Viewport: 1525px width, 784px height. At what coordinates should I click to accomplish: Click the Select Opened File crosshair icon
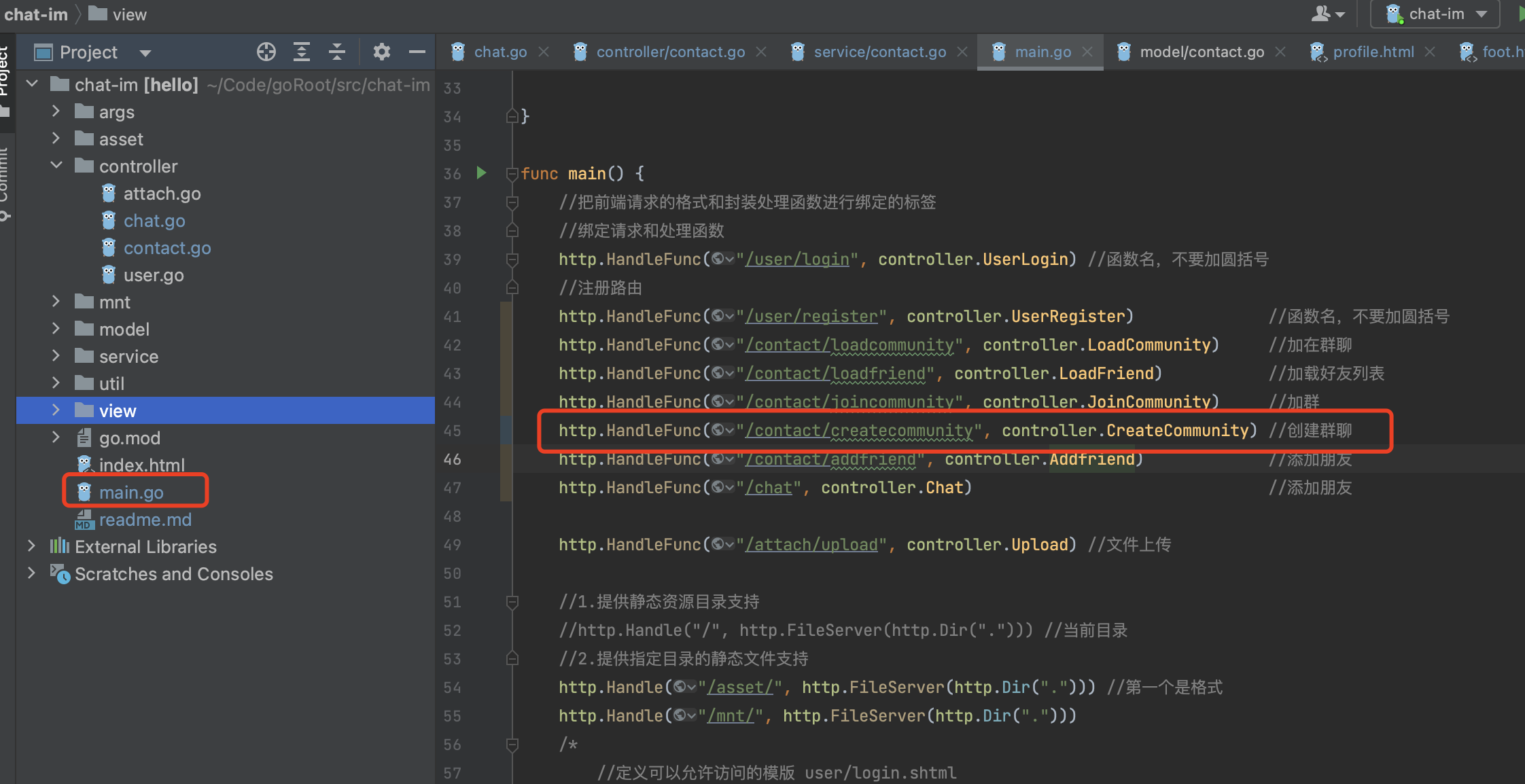pos(266,52)
